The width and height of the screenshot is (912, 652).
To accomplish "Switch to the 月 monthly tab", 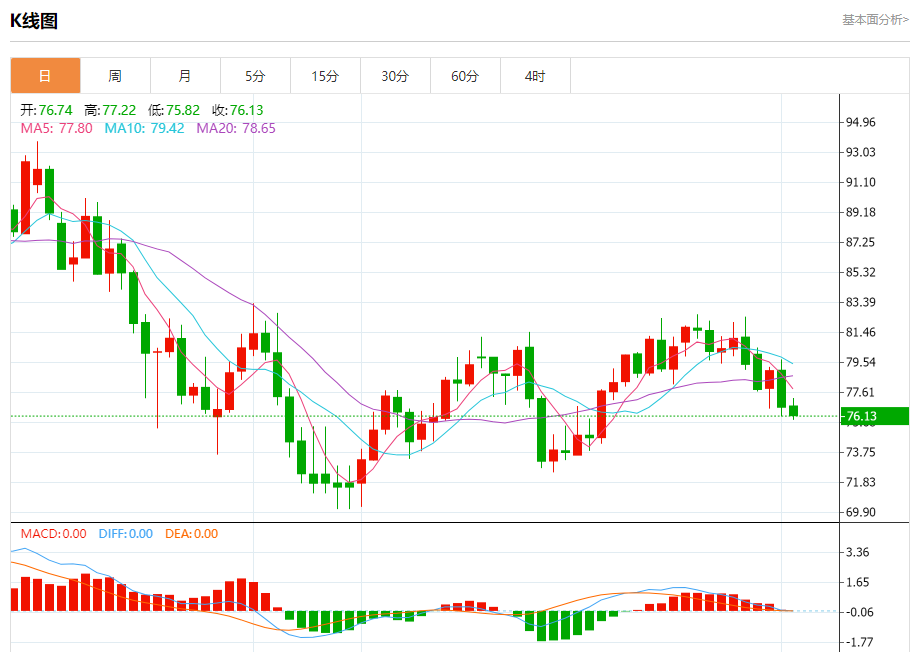I will pos(185,76).
